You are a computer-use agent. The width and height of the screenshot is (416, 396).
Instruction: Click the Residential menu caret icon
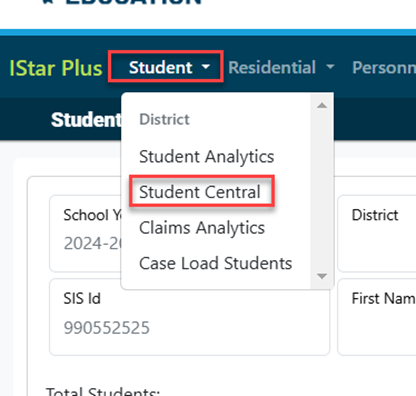coord(330,67)
